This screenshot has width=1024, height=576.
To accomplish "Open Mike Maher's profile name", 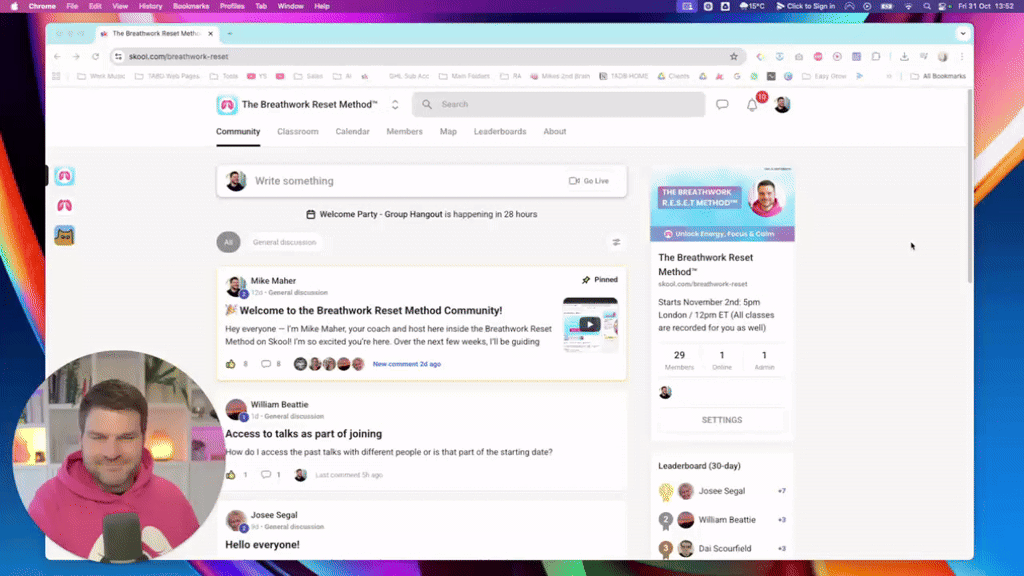I will click(x=273, y=281).
